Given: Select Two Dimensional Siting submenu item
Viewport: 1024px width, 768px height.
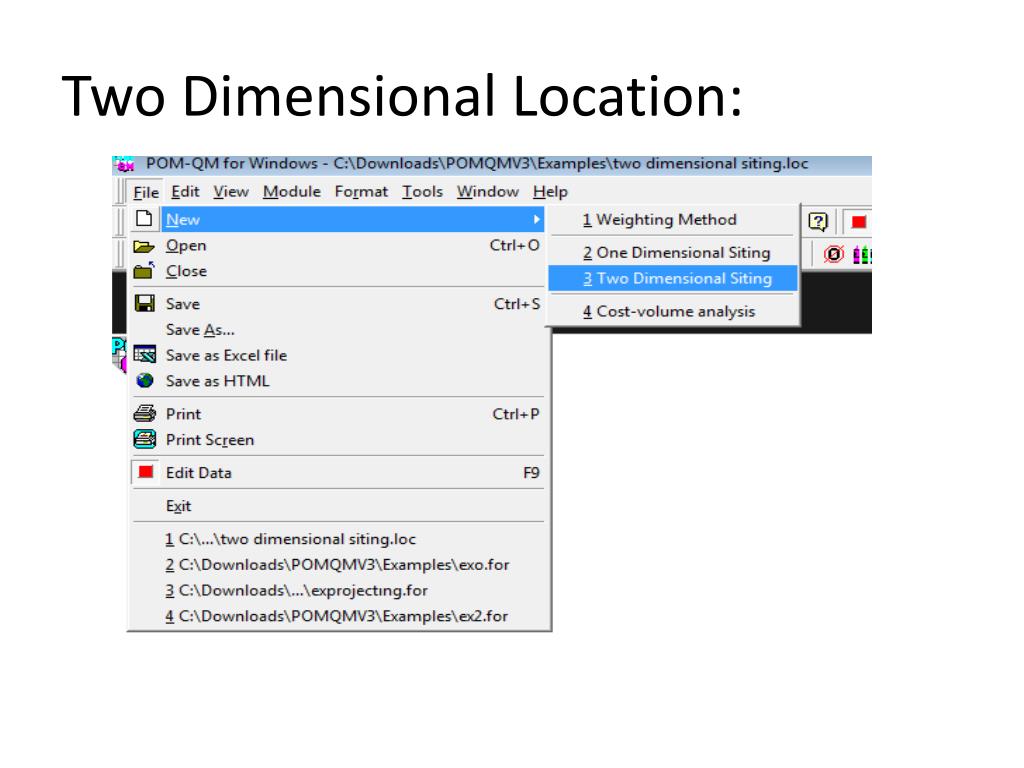Looking at the screenshot, I should point(673,278).
